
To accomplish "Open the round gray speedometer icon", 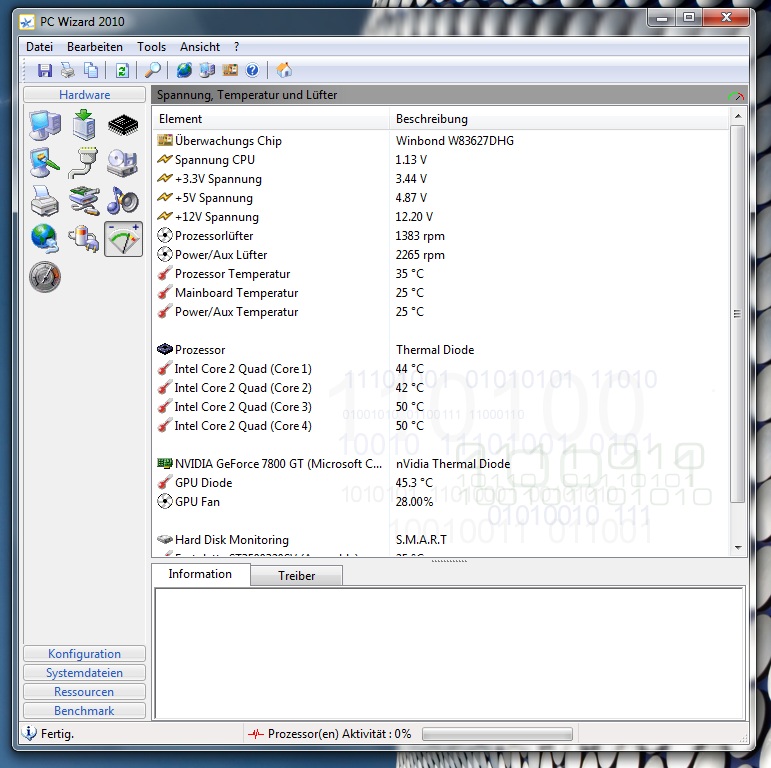I will click(x=45, y=277).
